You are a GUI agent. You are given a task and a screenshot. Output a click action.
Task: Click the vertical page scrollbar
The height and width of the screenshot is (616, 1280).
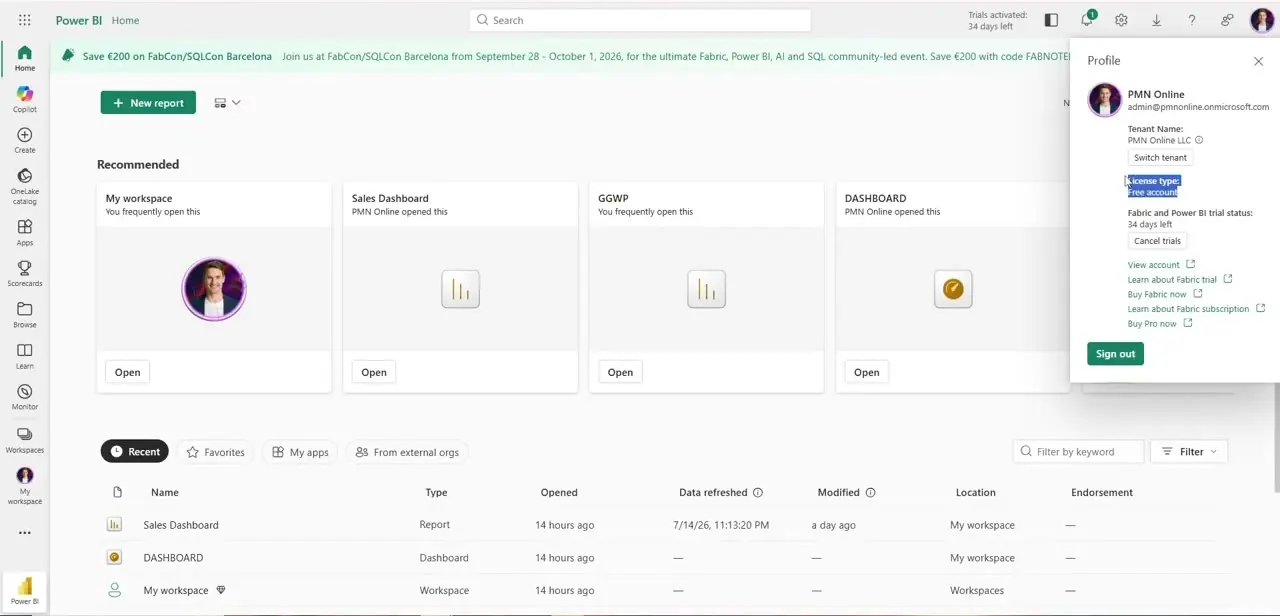coord(1276,437)
